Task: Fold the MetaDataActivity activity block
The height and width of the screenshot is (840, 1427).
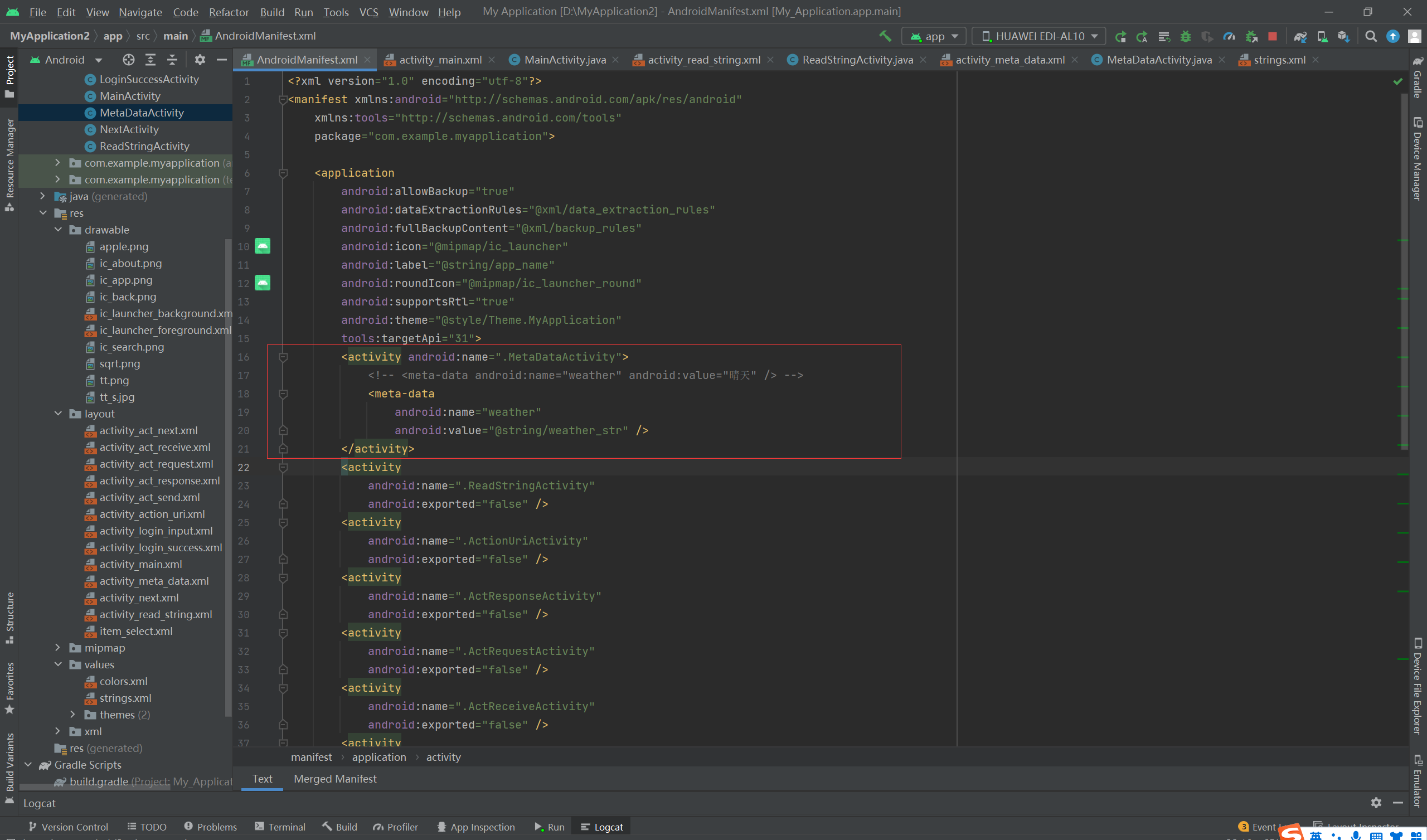Action: click(283, 357)
